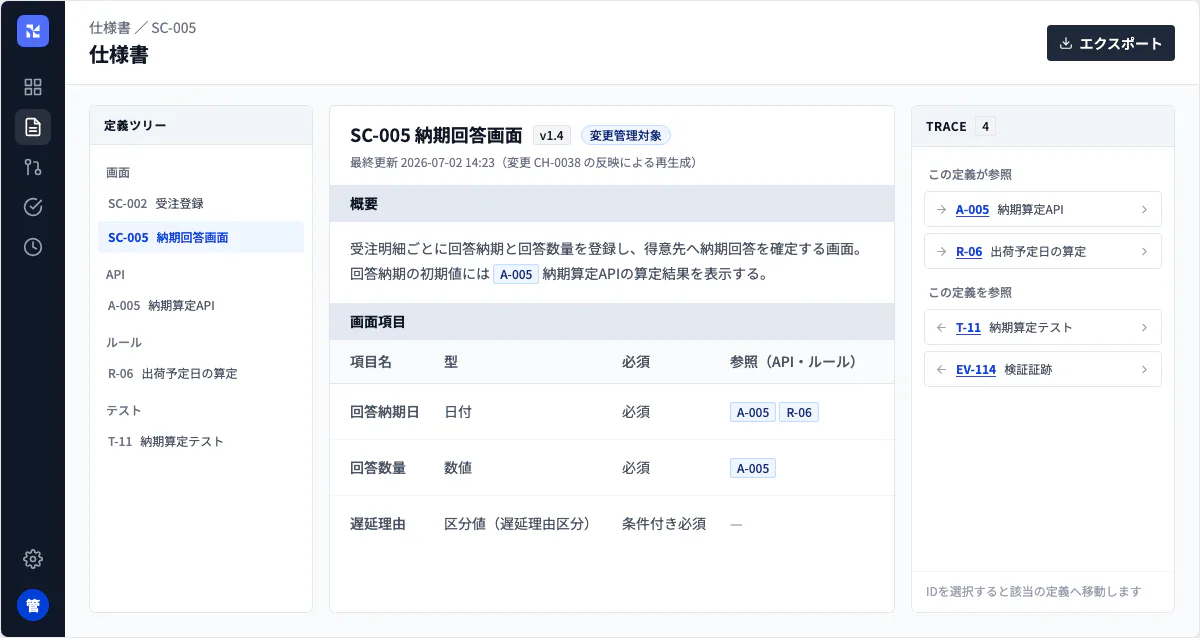Click chevron on EV-114 検証証跡 trace row

(1144, 370)
